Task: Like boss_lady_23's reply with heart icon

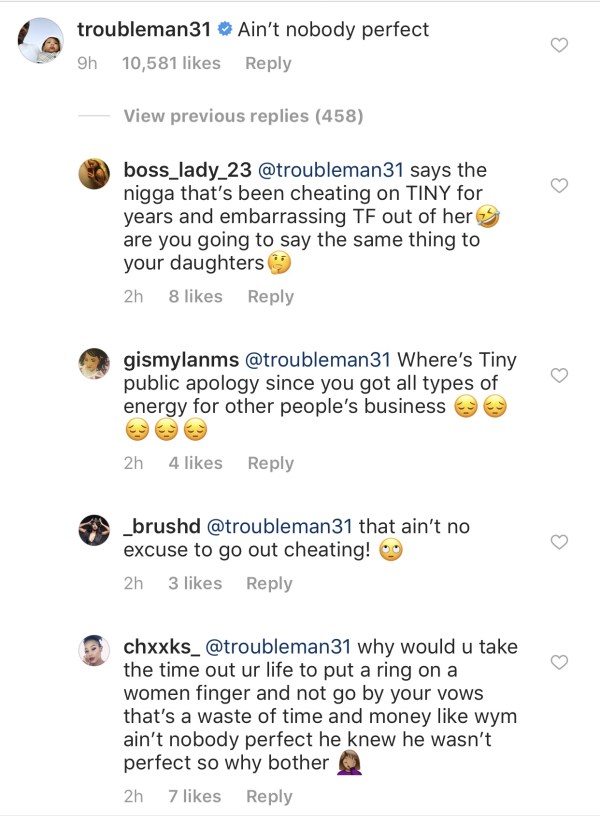Action: [x=560, y=185]
